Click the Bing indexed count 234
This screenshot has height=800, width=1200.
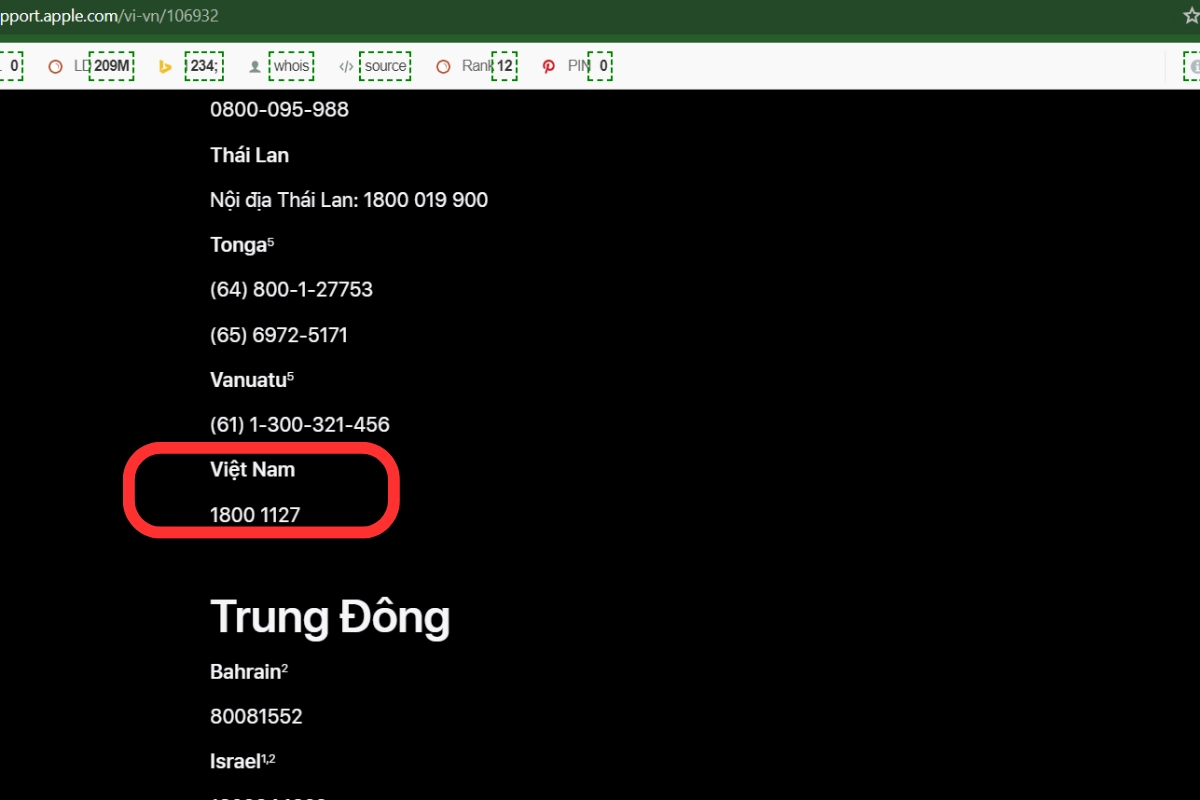coord(204,67)
